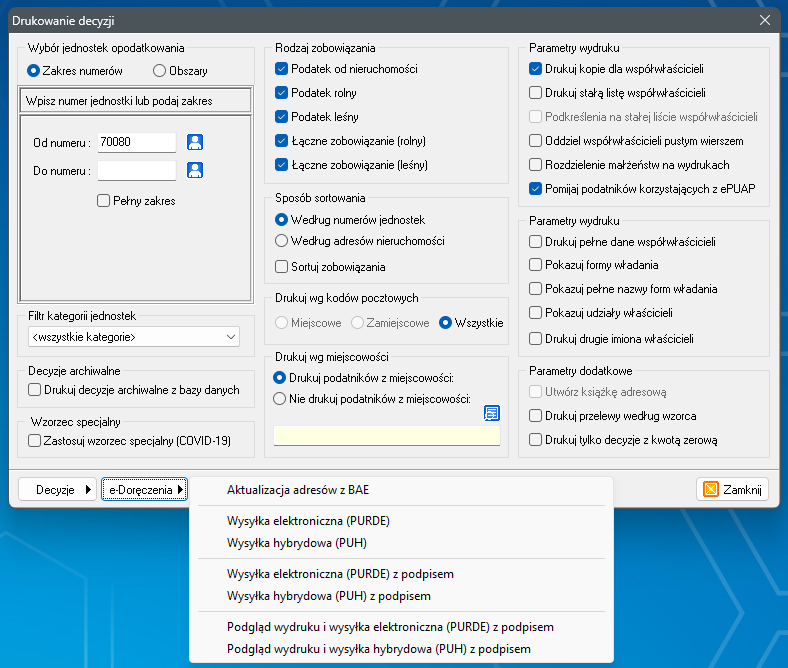Click Zamknij button with orange icon

(x=732, y=489)
